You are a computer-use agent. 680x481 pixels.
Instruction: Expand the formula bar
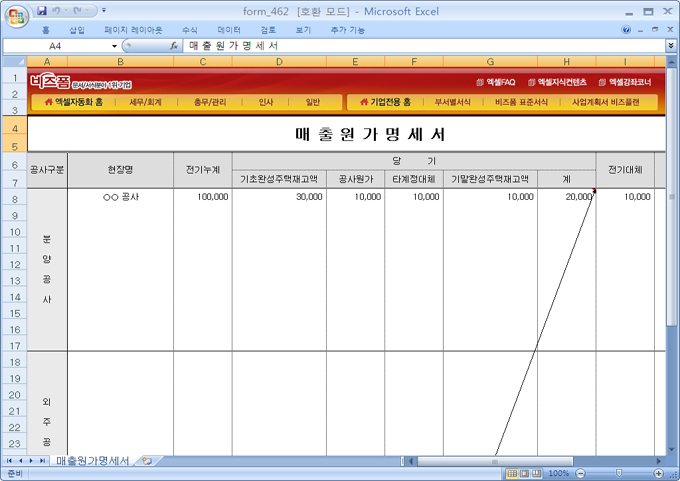[670, 46]
